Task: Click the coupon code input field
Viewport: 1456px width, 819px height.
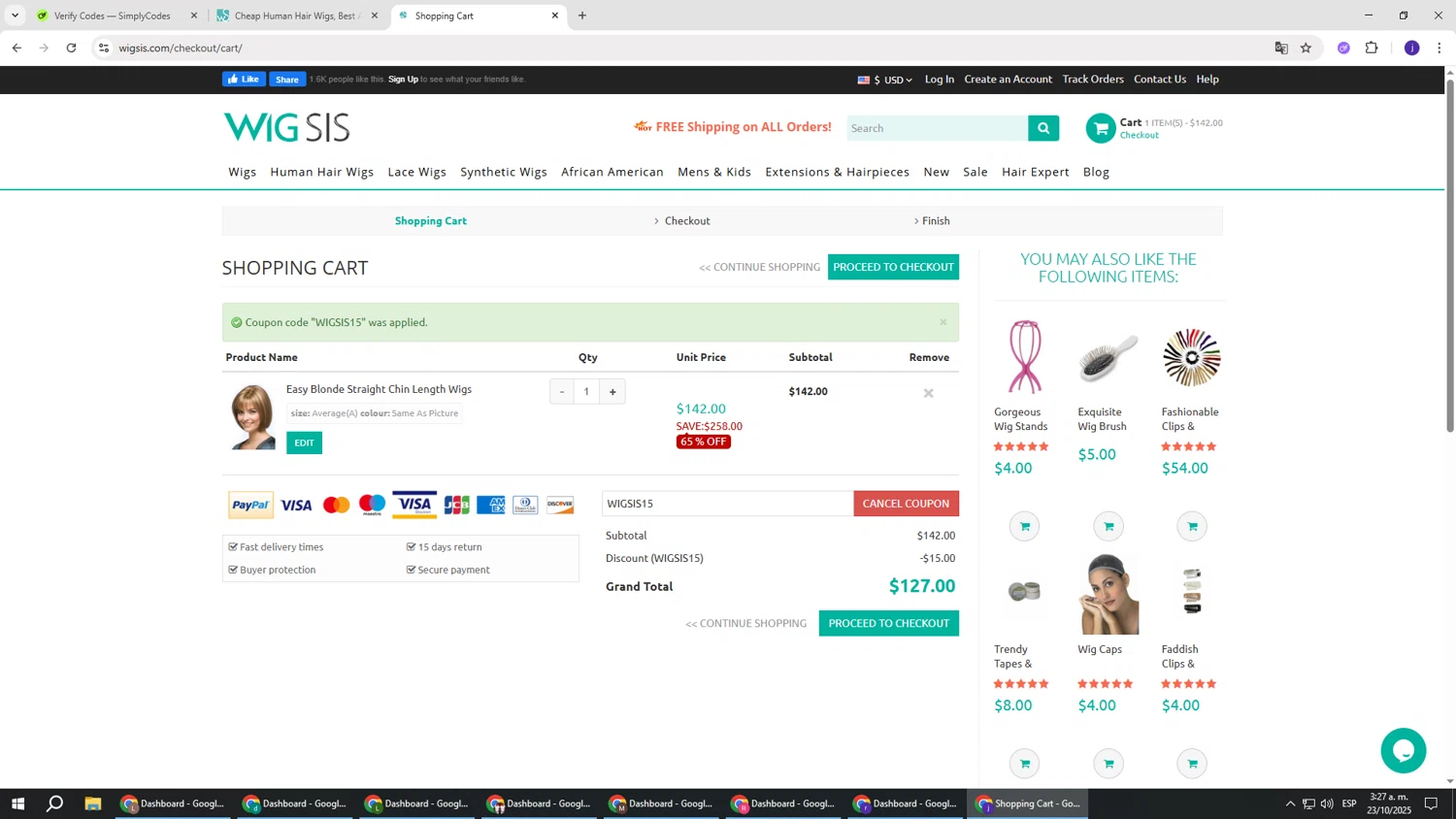Action: click(728, 504)
